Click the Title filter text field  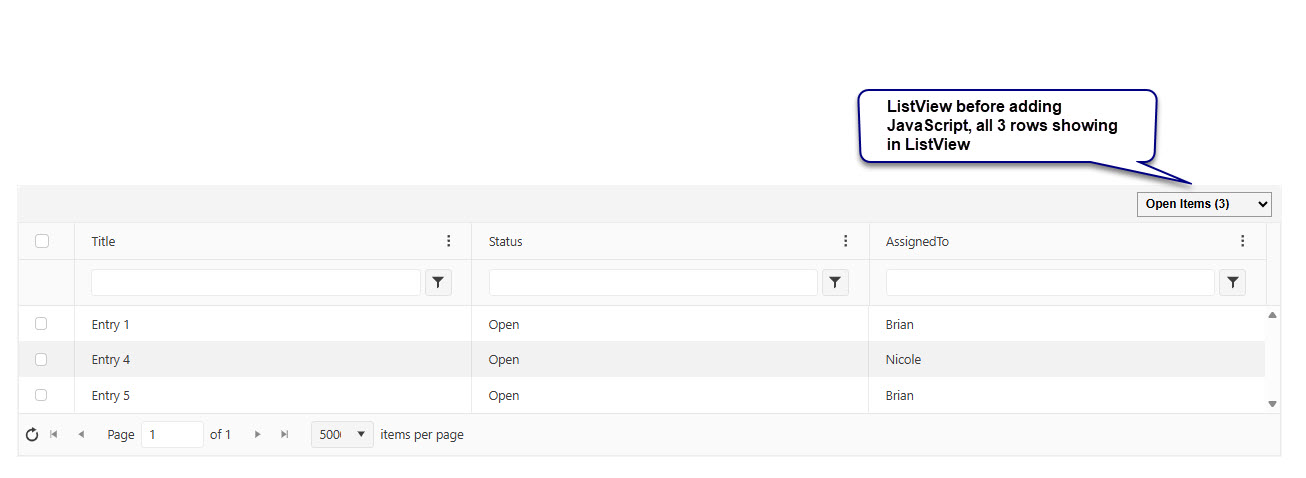click(256, 283)
